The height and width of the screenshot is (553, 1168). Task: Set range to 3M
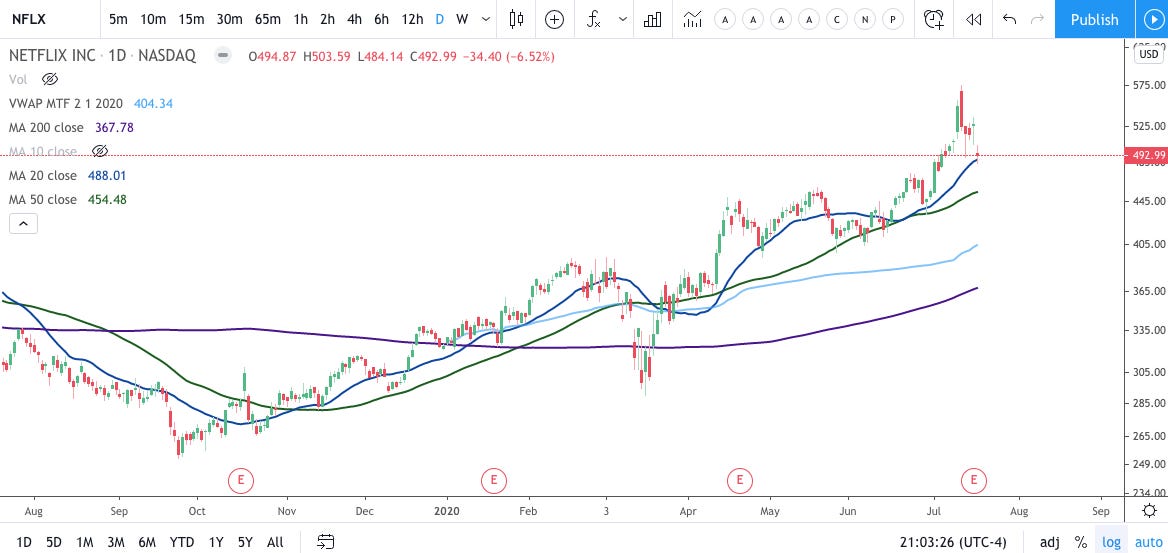coord(115,542)
